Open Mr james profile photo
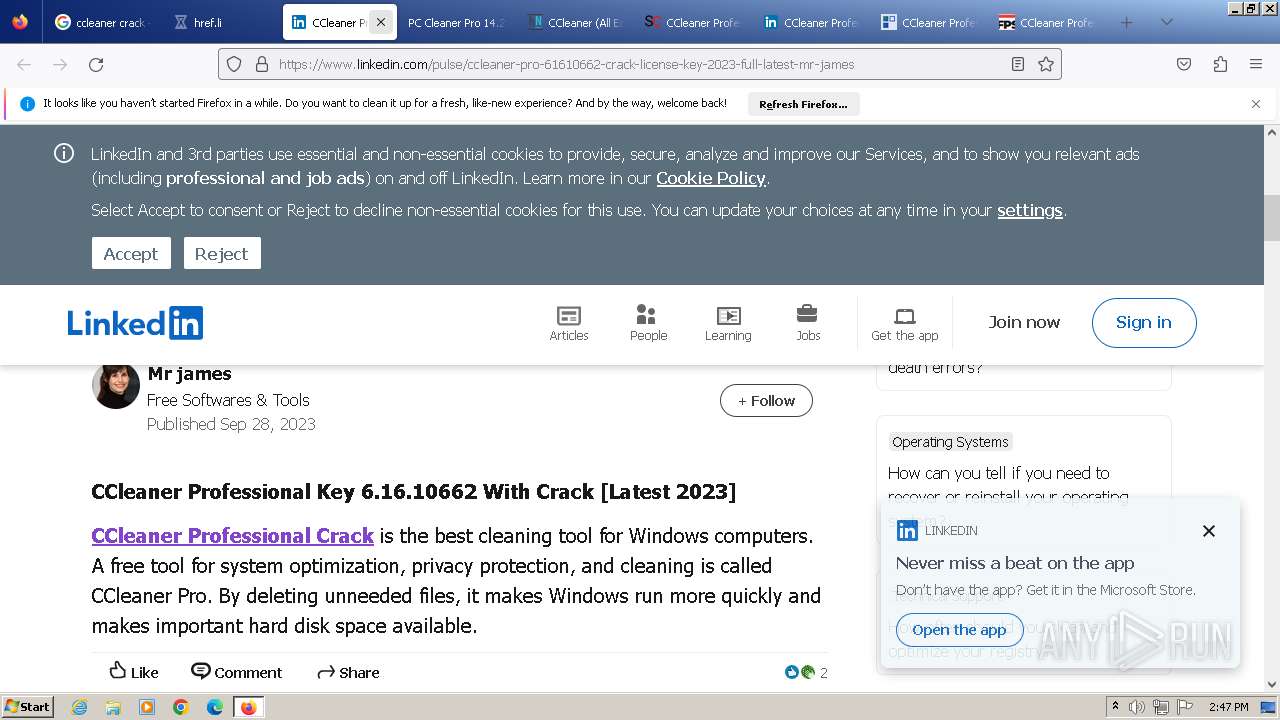 point(116,386)
